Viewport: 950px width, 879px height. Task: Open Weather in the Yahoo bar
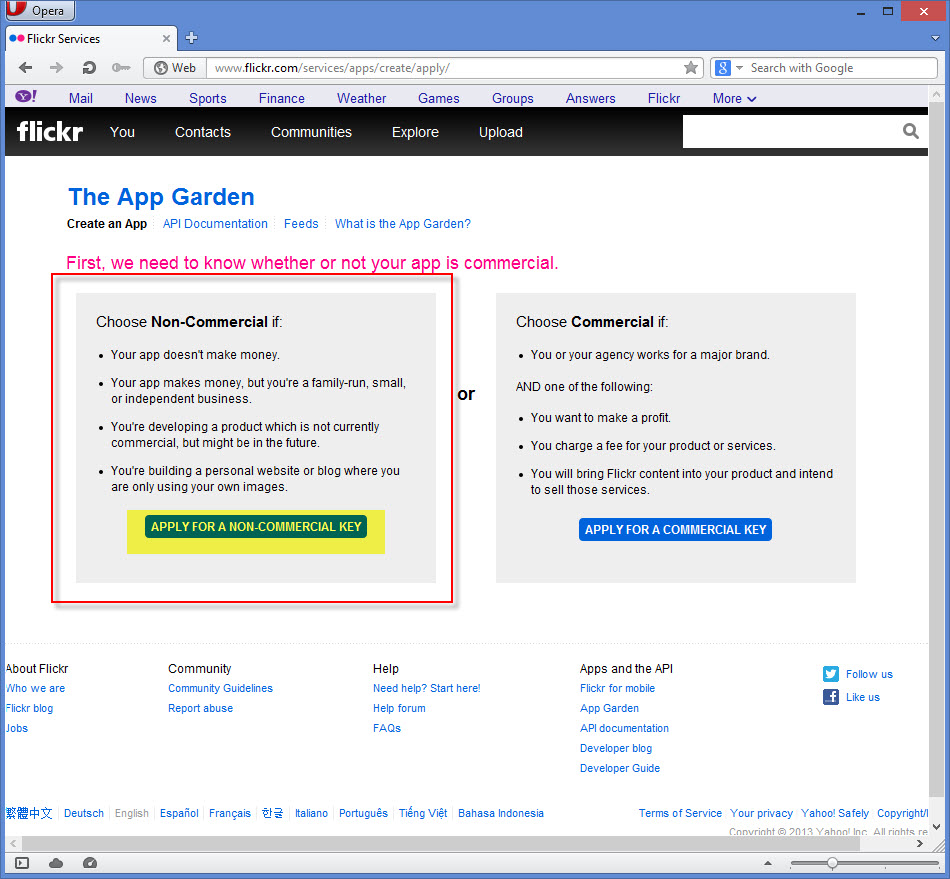[362, 98]
